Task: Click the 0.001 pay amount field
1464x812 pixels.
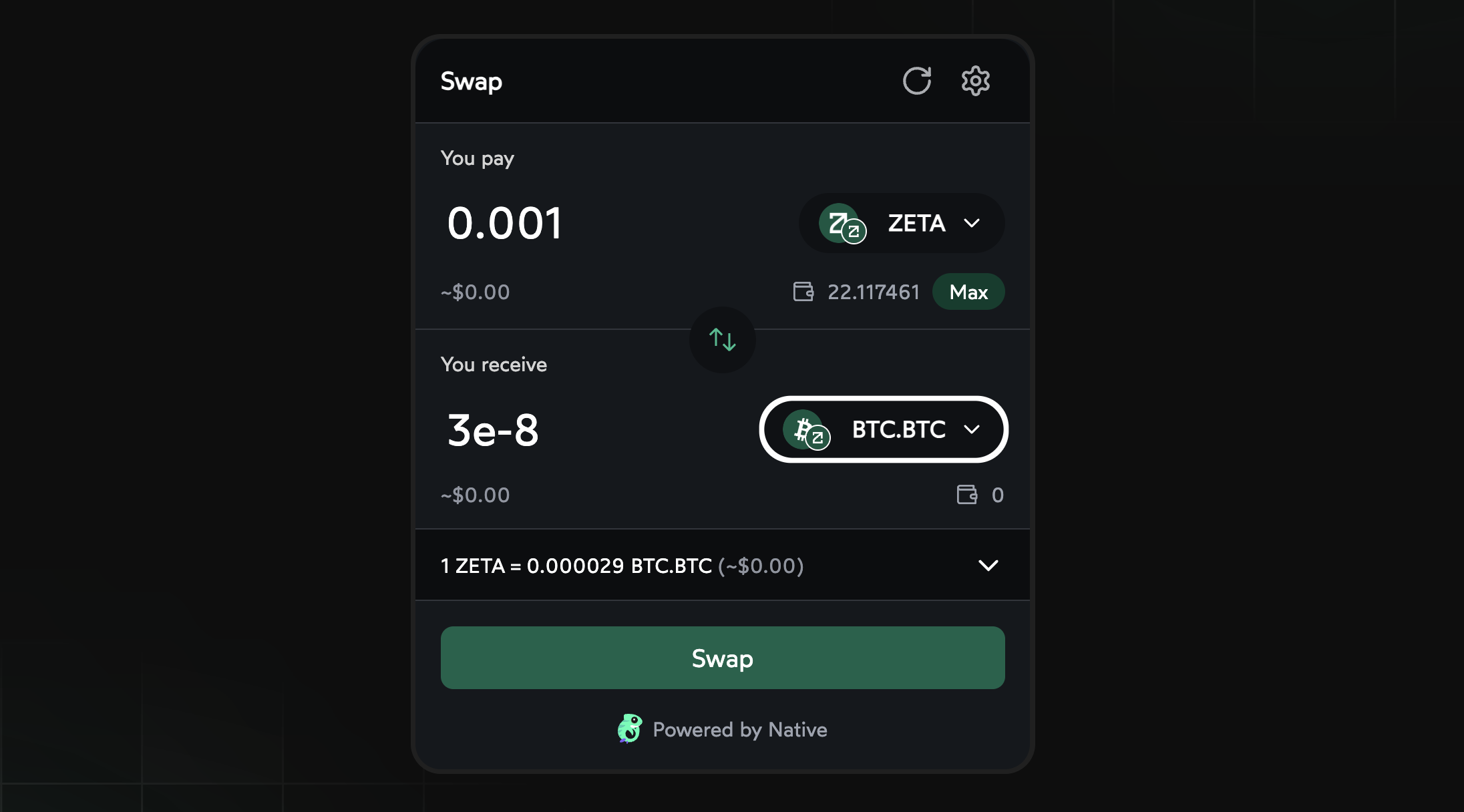Action: tap(505, 223)
